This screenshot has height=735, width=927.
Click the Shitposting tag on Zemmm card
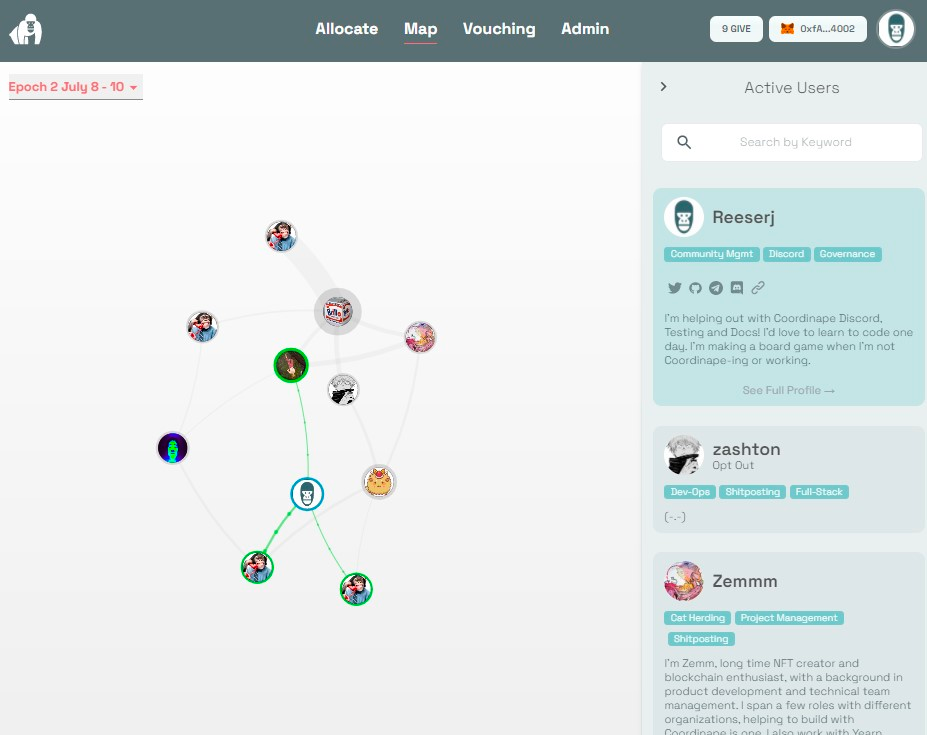pos(701,639)
